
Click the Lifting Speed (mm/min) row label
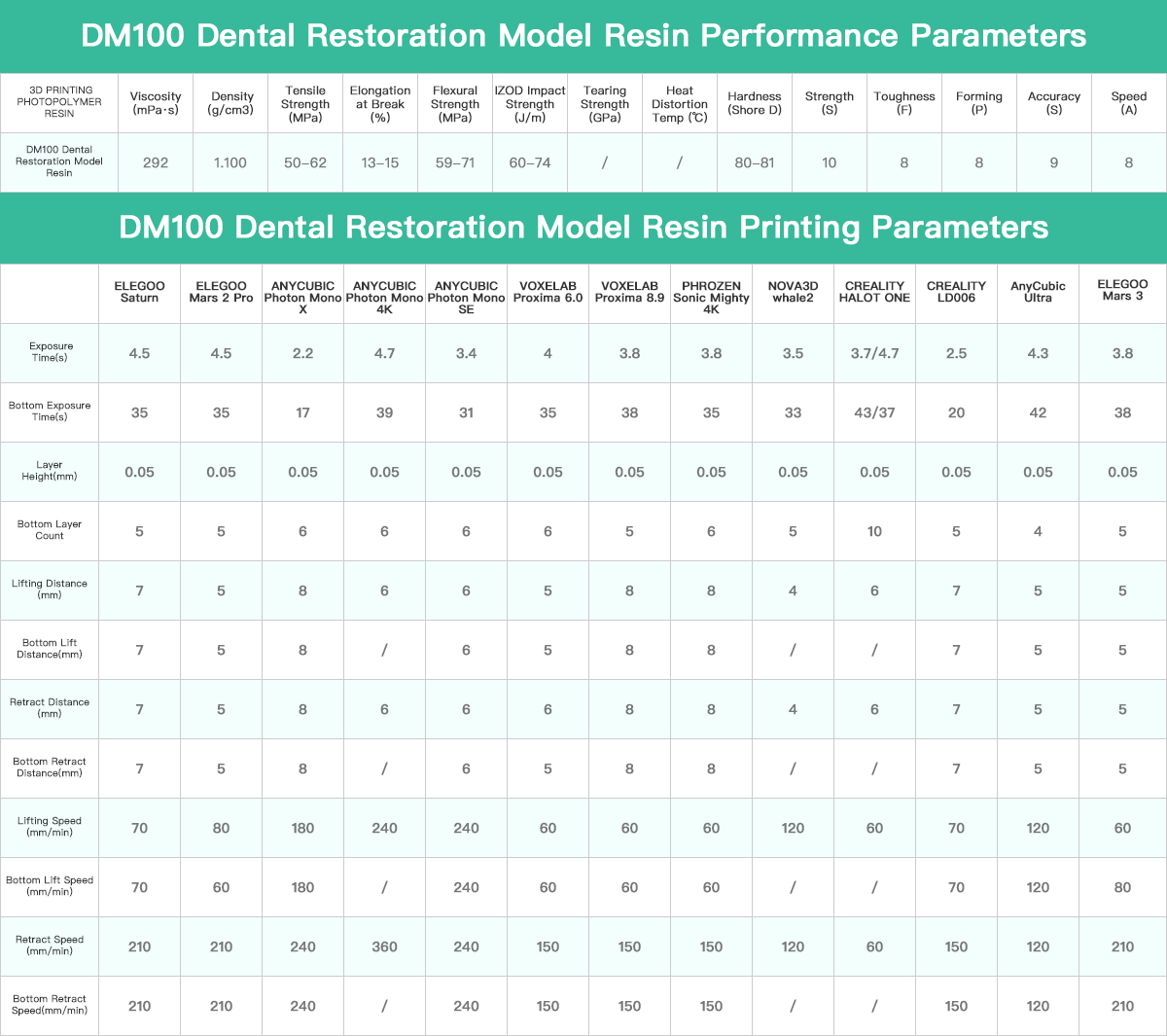[x=50, y=827]
